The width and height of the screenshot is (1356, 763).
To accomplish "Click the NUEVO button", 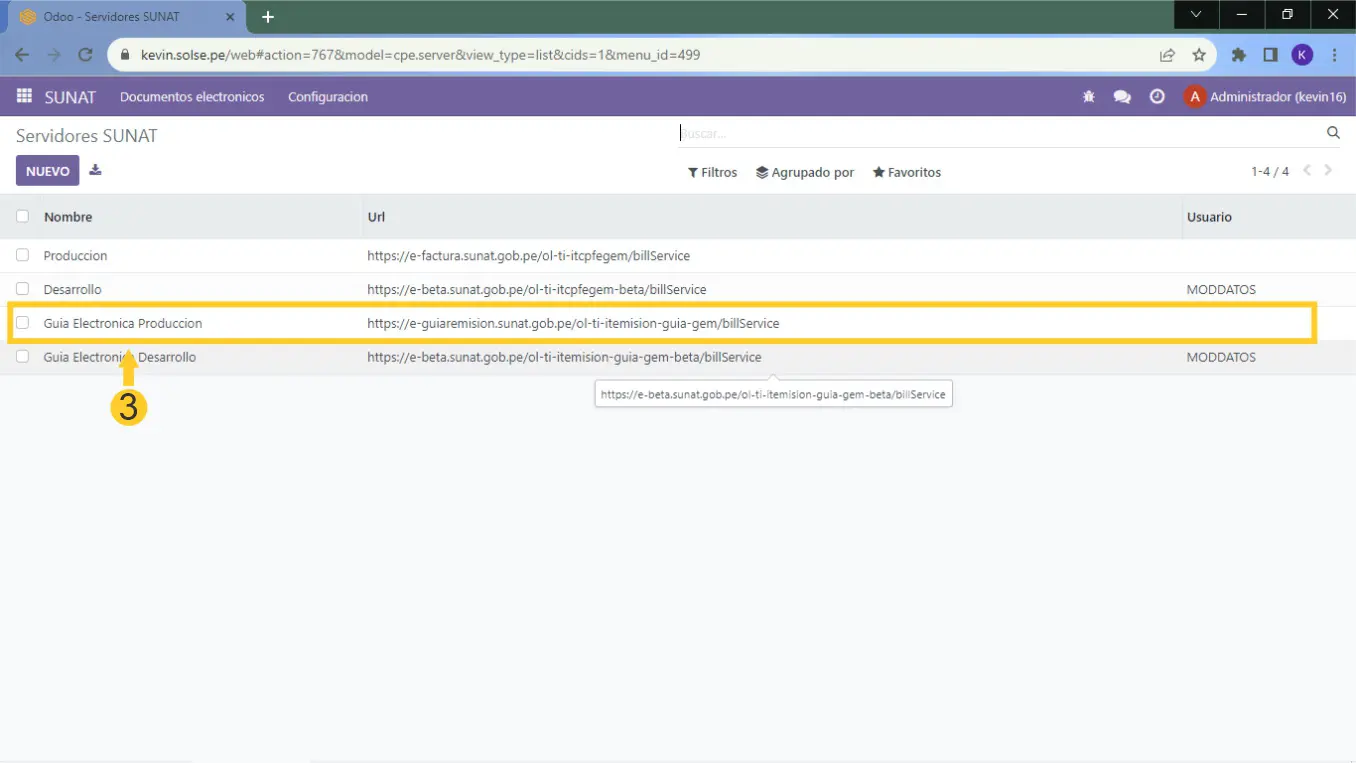I will coord(47,171).
